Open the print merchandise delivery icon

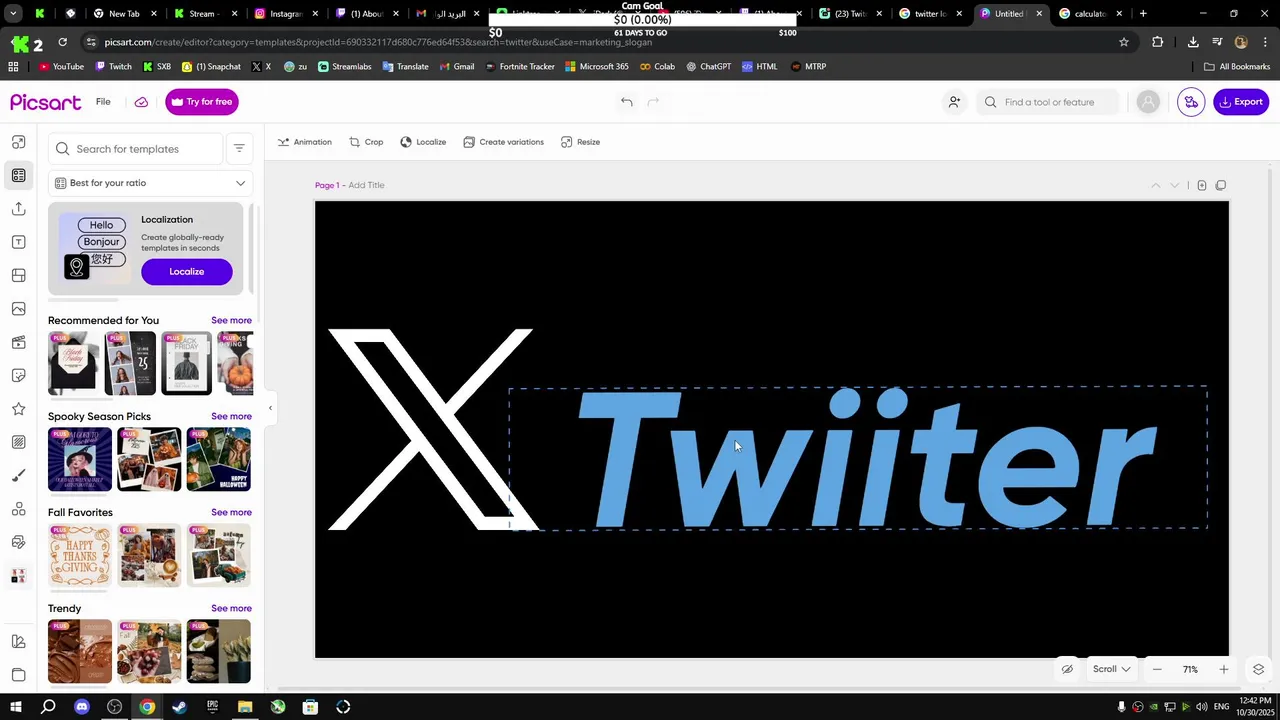coord(1191,102)
